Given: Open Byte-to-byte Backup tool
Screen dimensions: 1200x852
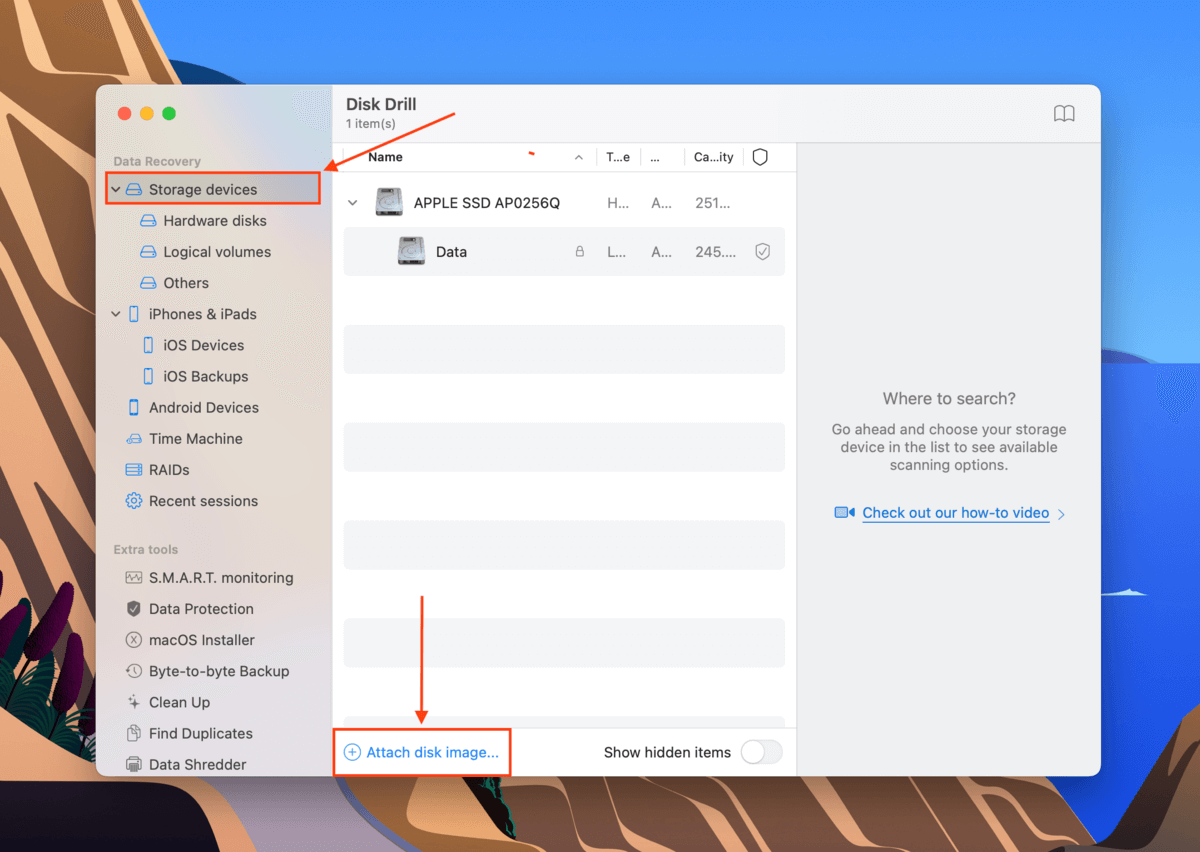Looking at the screenshot, I should pos(219,671).
